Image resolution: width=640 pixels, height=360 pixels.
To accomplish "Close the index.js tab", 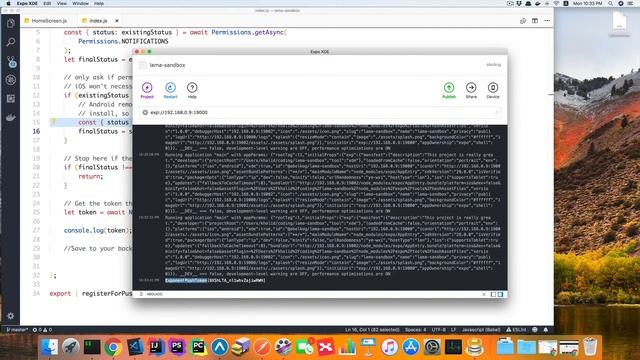I will pyautogui.click(x=117, y=20).
